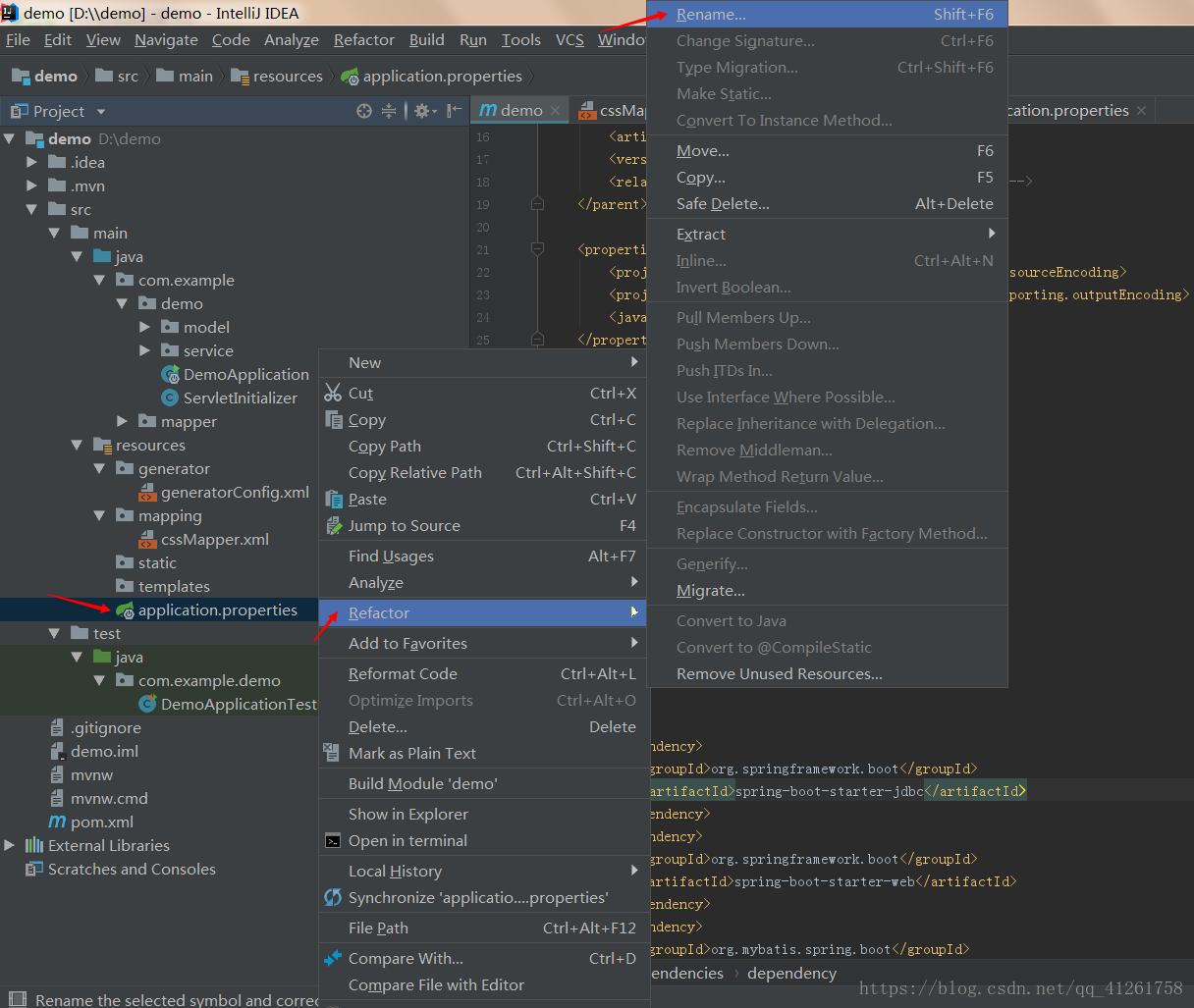Expand the .idea folder

(x=32, y=162)
